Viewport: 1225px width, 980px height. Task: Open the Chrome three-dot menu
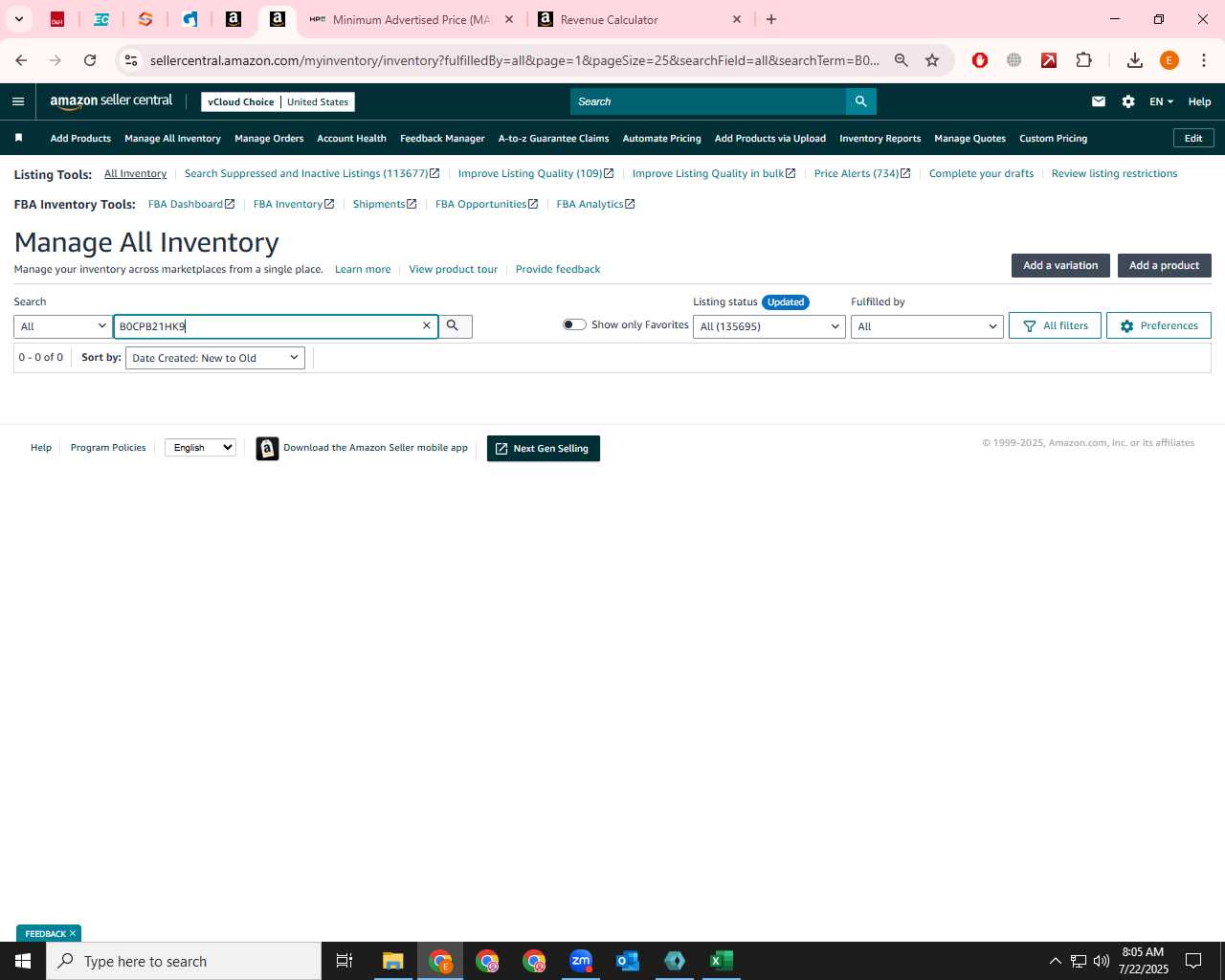[1204, 60]
